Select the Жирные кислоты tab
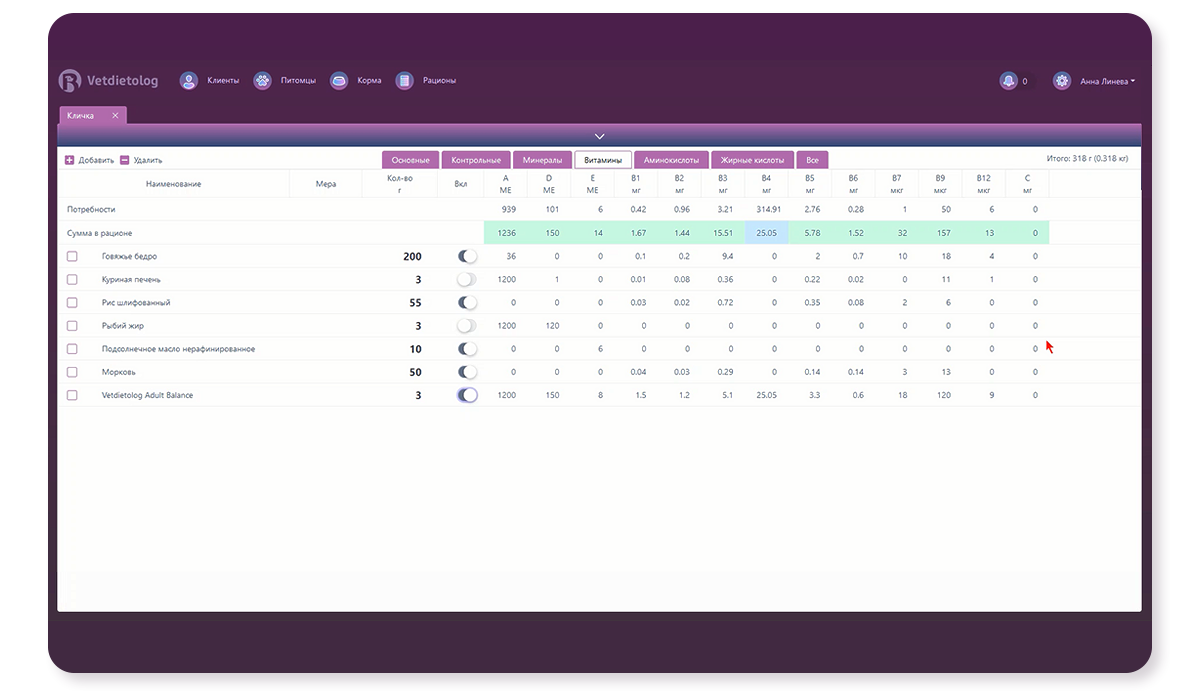 752,160
